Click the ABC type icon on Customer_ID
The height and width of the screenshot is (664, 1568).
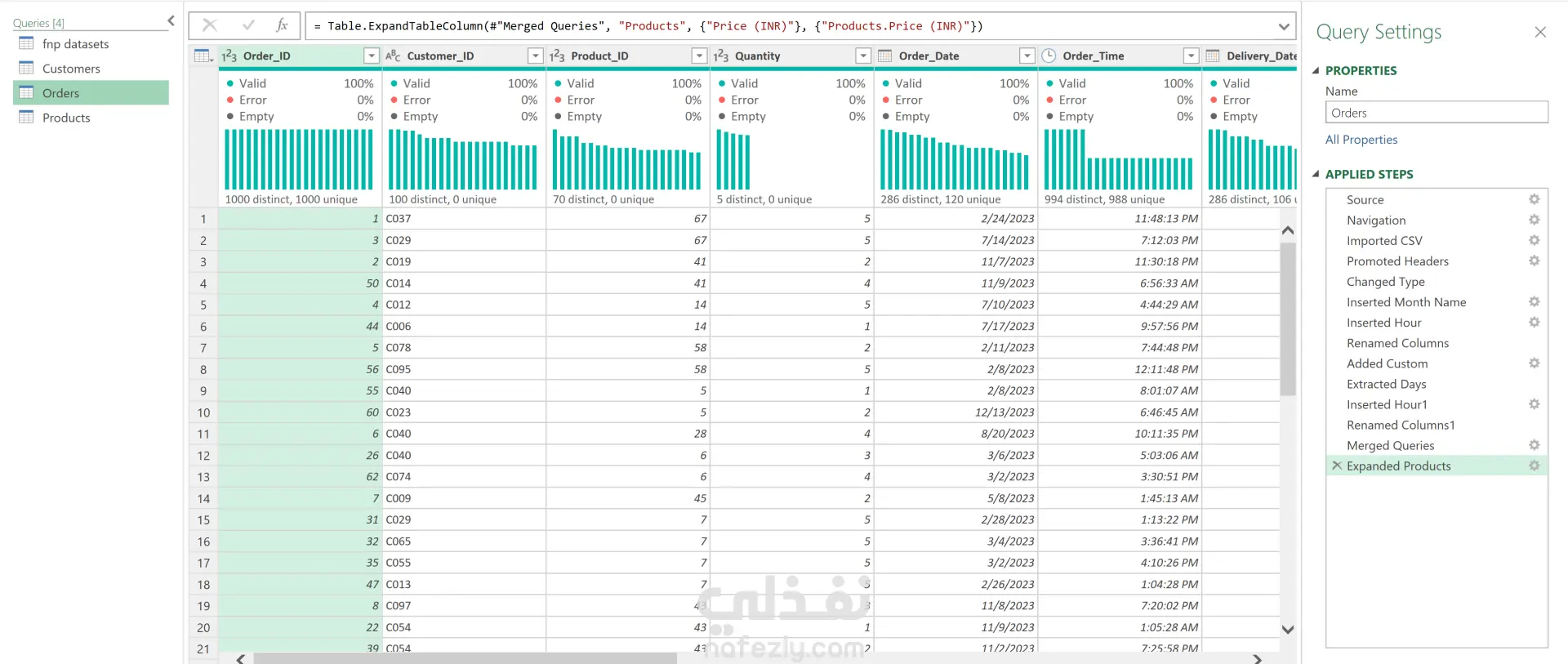pos(393,56)
